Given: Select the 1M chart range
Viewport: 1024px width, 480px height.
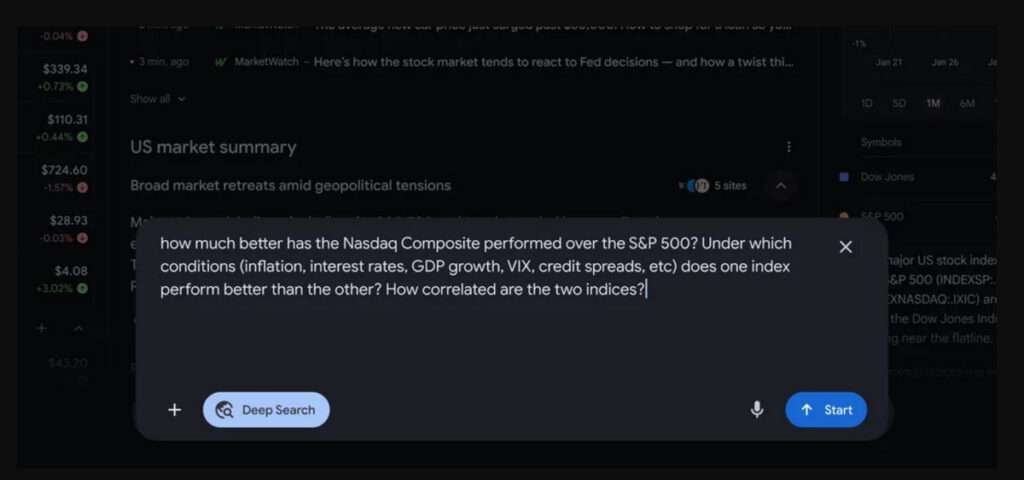Looking at the screenshot, I should (933, 103).
